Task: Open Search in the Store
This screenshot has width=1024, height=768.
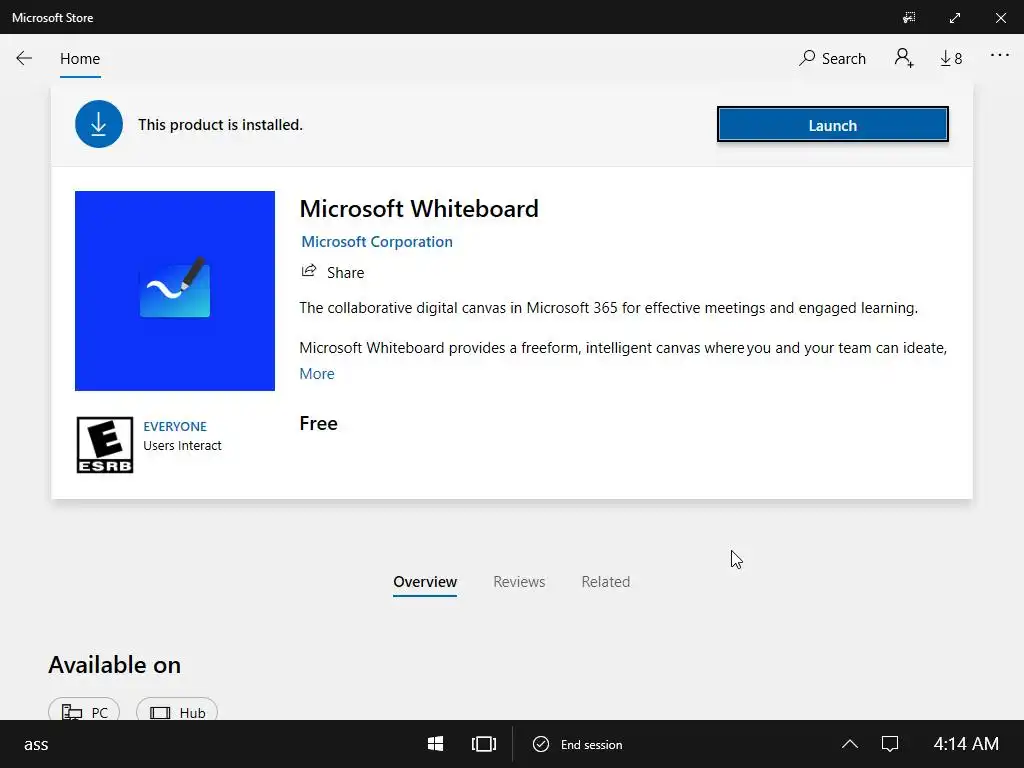Action: click(832, 58)
